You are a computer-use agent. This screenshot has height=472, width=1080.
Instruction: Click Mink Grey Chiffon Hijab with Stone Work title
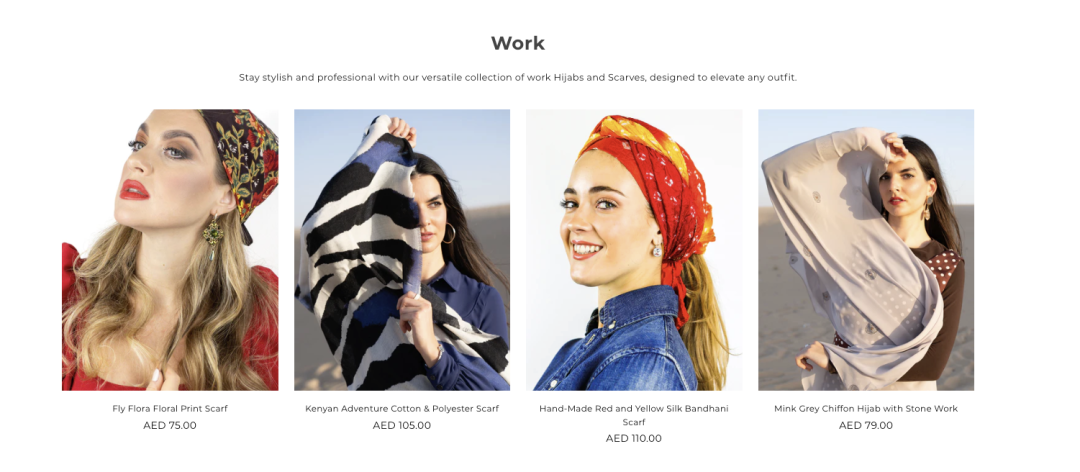pyautogui.click(x=866, y=409)
